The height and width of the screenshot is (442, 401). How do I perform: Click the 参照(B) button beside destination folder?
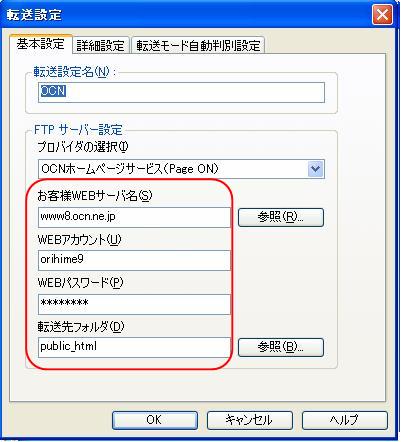281,347
